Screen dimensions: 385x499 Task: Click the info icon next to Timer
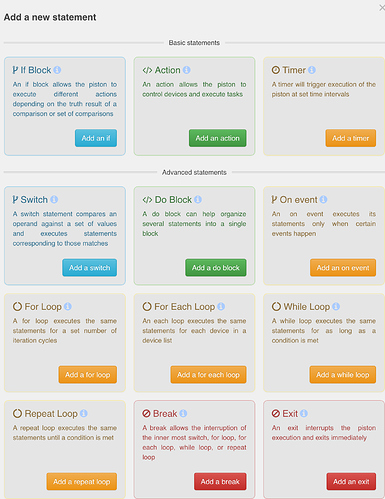(312, 70)
